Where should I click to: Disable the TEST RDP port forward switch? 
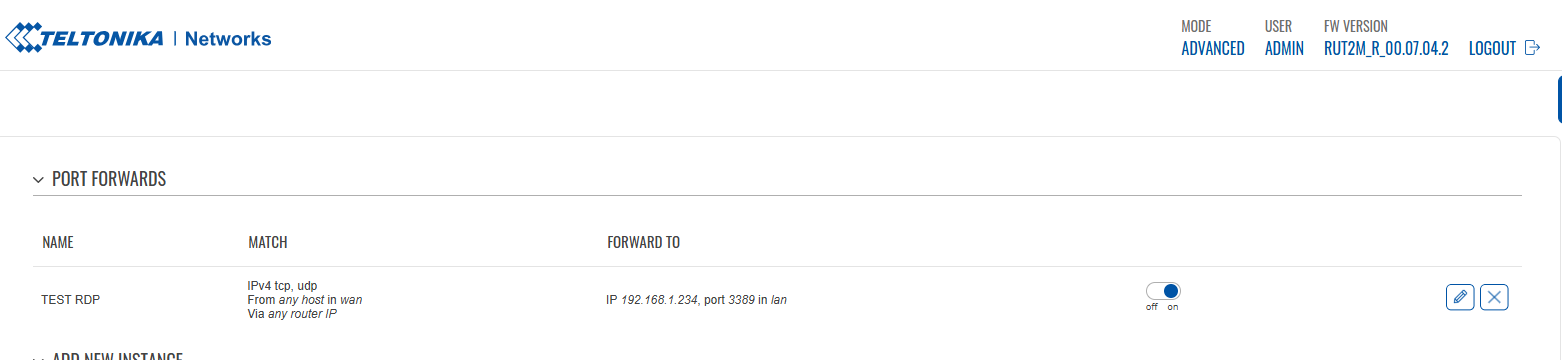click(1163, 291)
